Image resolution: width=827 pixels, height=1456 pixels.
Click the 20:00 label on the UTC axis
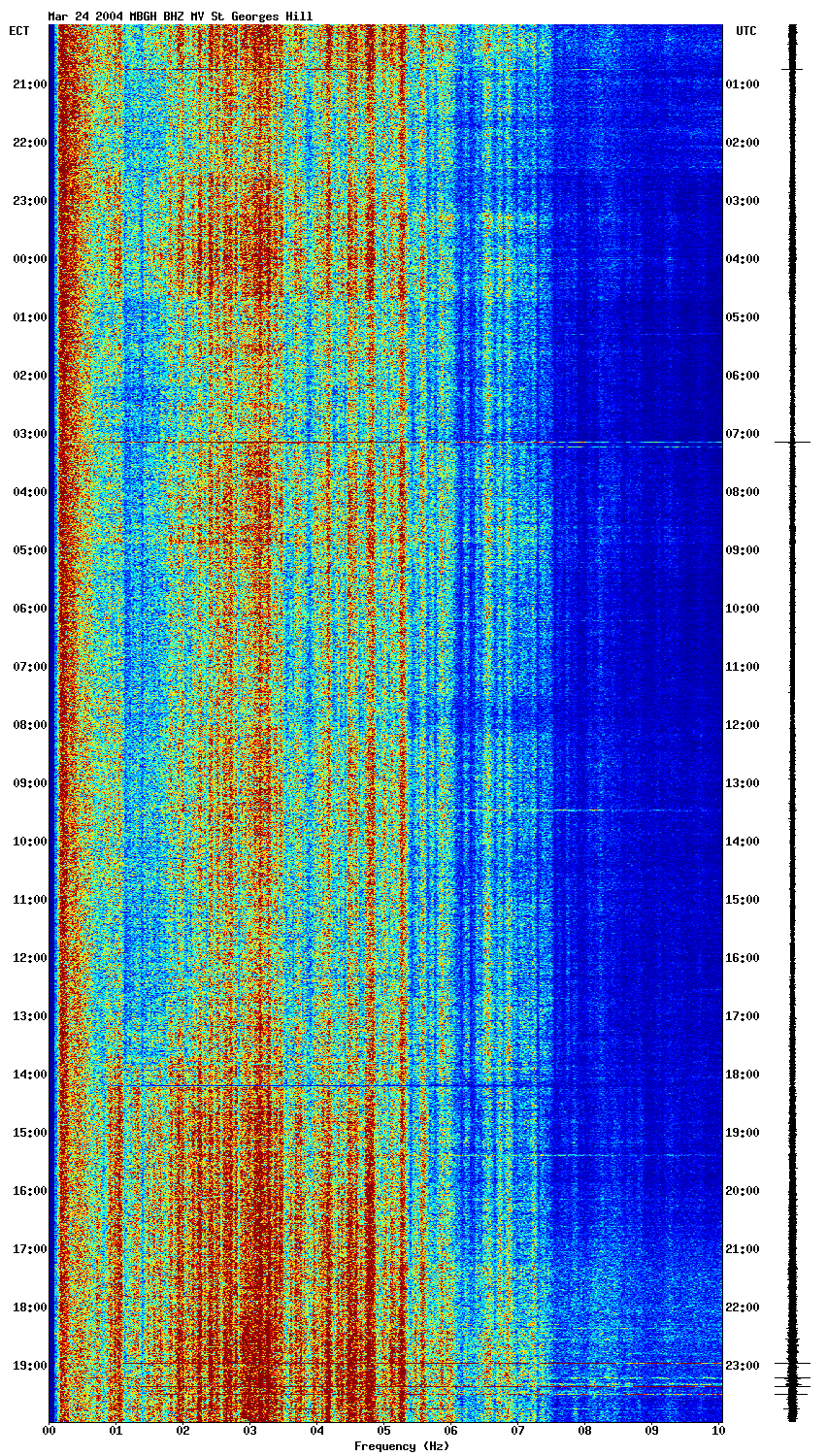point(742,1191)
